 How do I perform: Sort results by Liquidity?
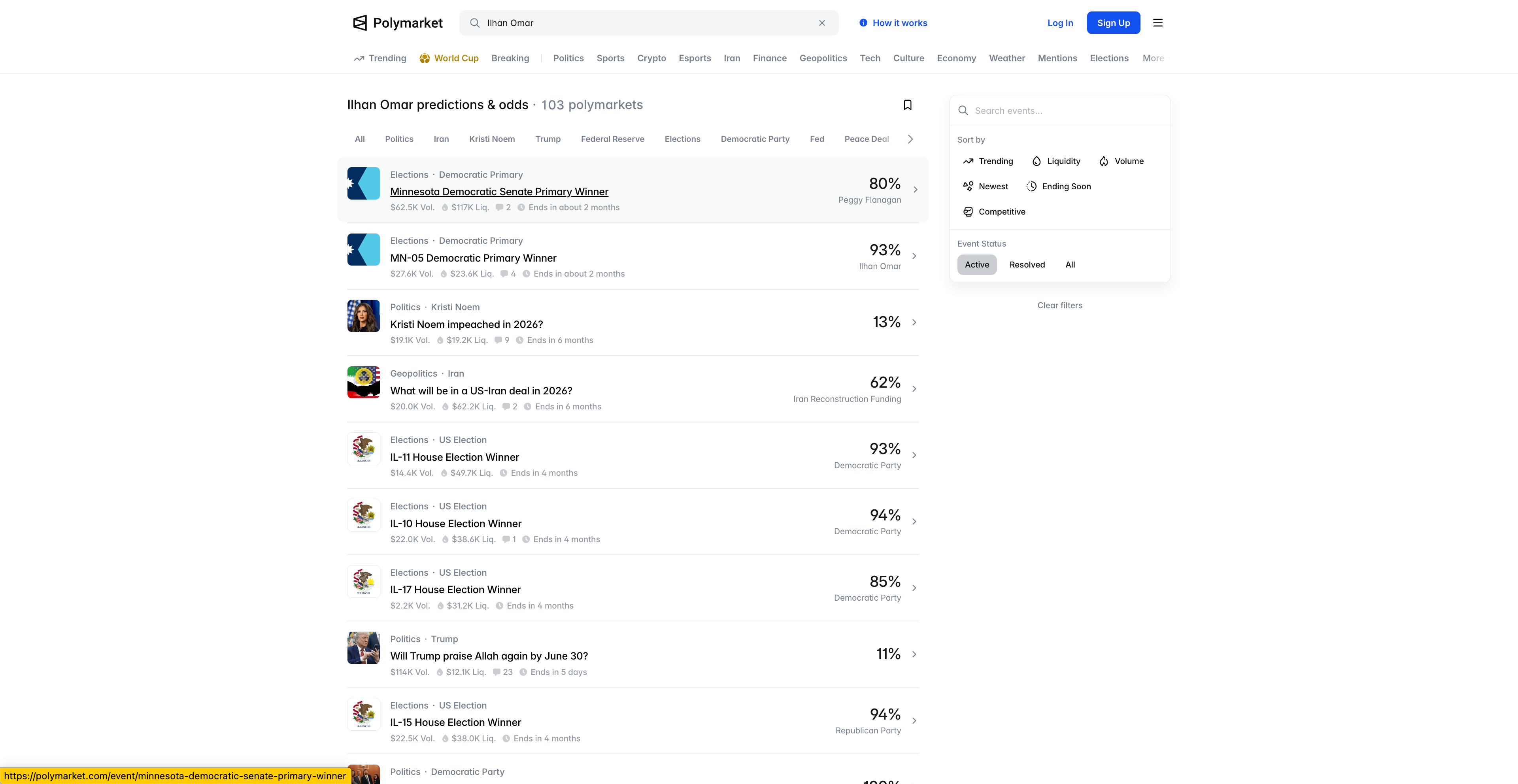tap(1056, 161)
